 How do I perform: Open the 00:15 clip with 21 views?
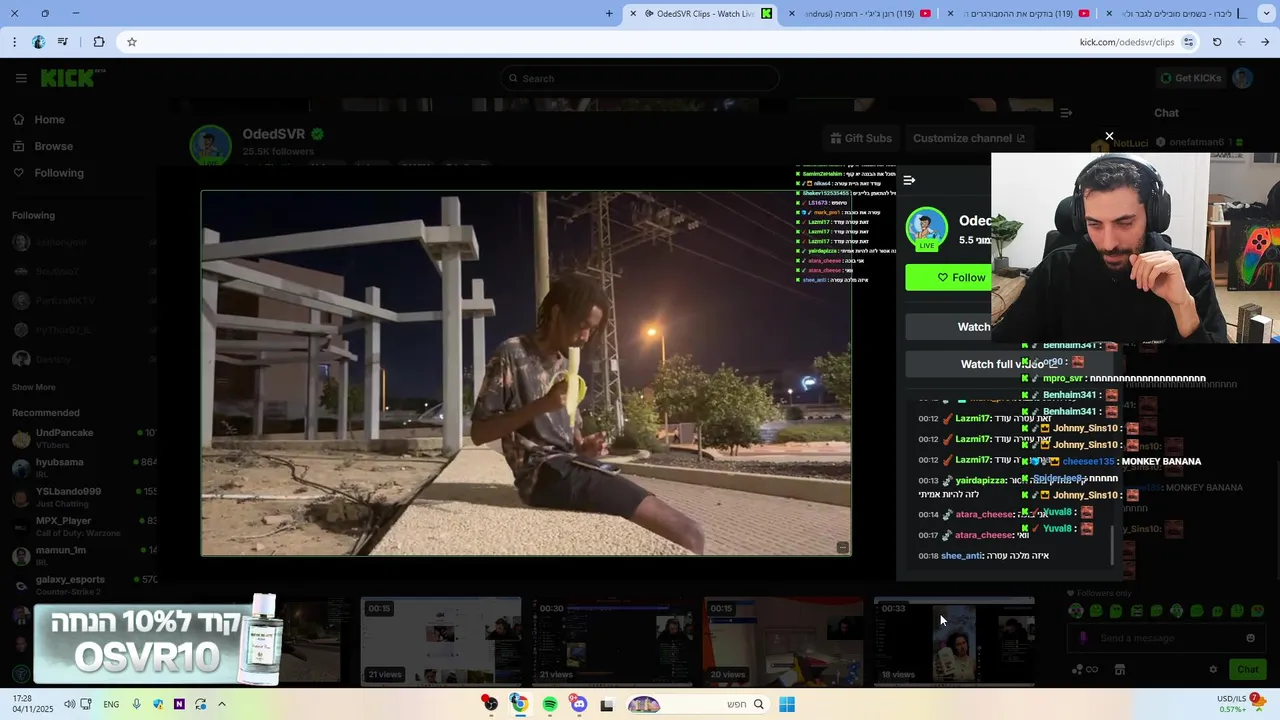click(x=441, y=641)
